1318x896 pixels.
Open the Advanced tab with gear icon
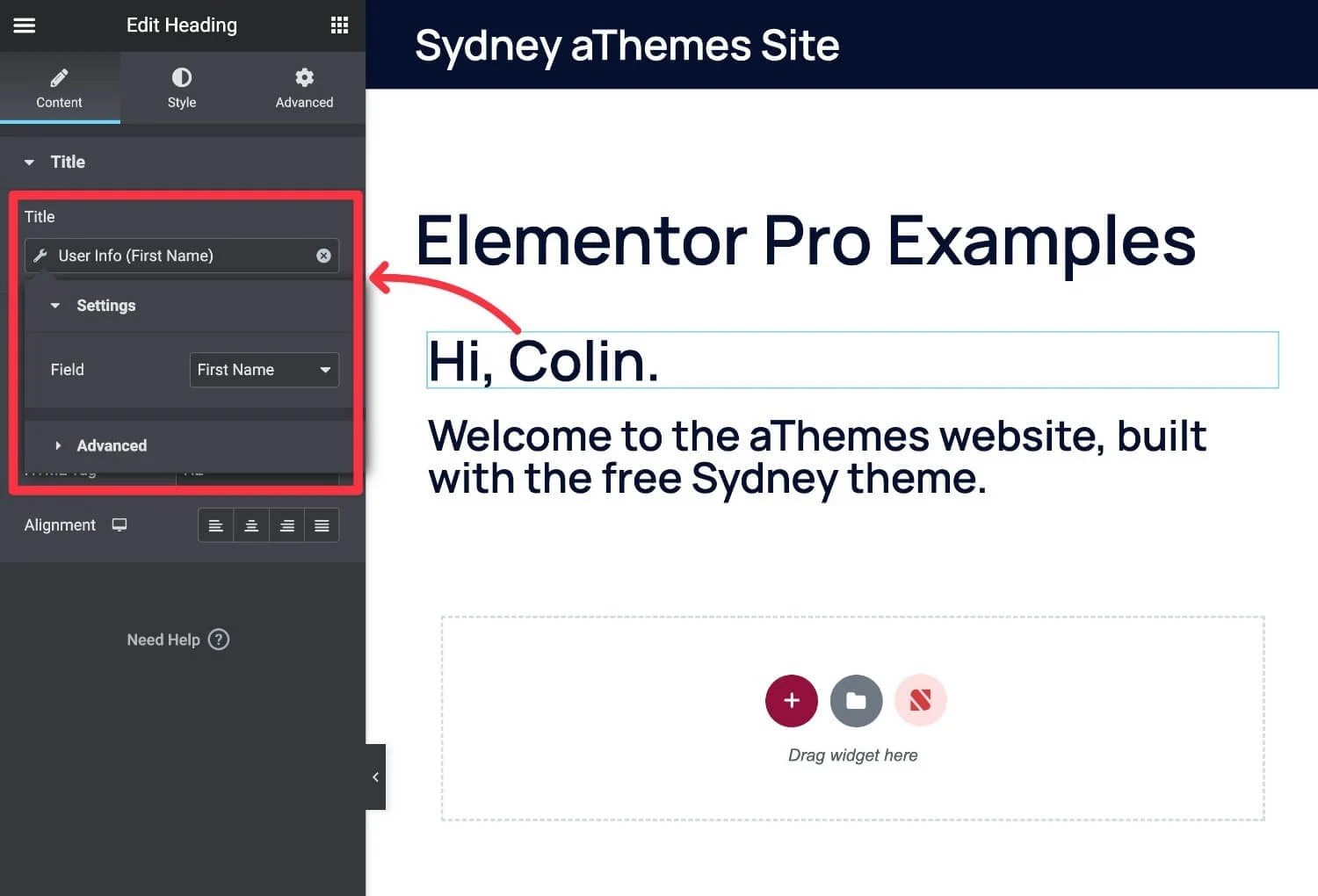[x=304, y=88]
